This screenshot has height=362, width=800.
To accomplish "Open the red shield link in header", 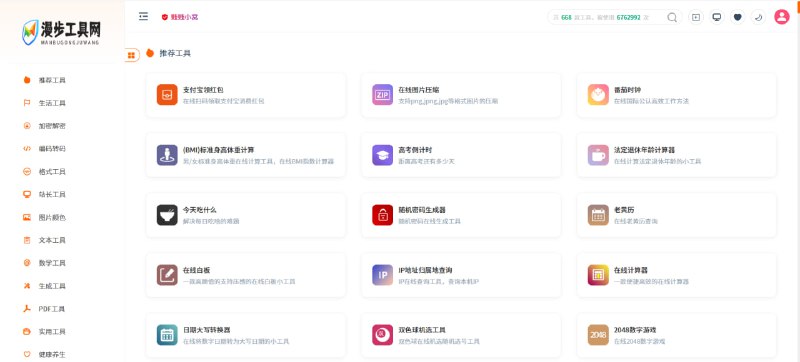I will point(180,17).
